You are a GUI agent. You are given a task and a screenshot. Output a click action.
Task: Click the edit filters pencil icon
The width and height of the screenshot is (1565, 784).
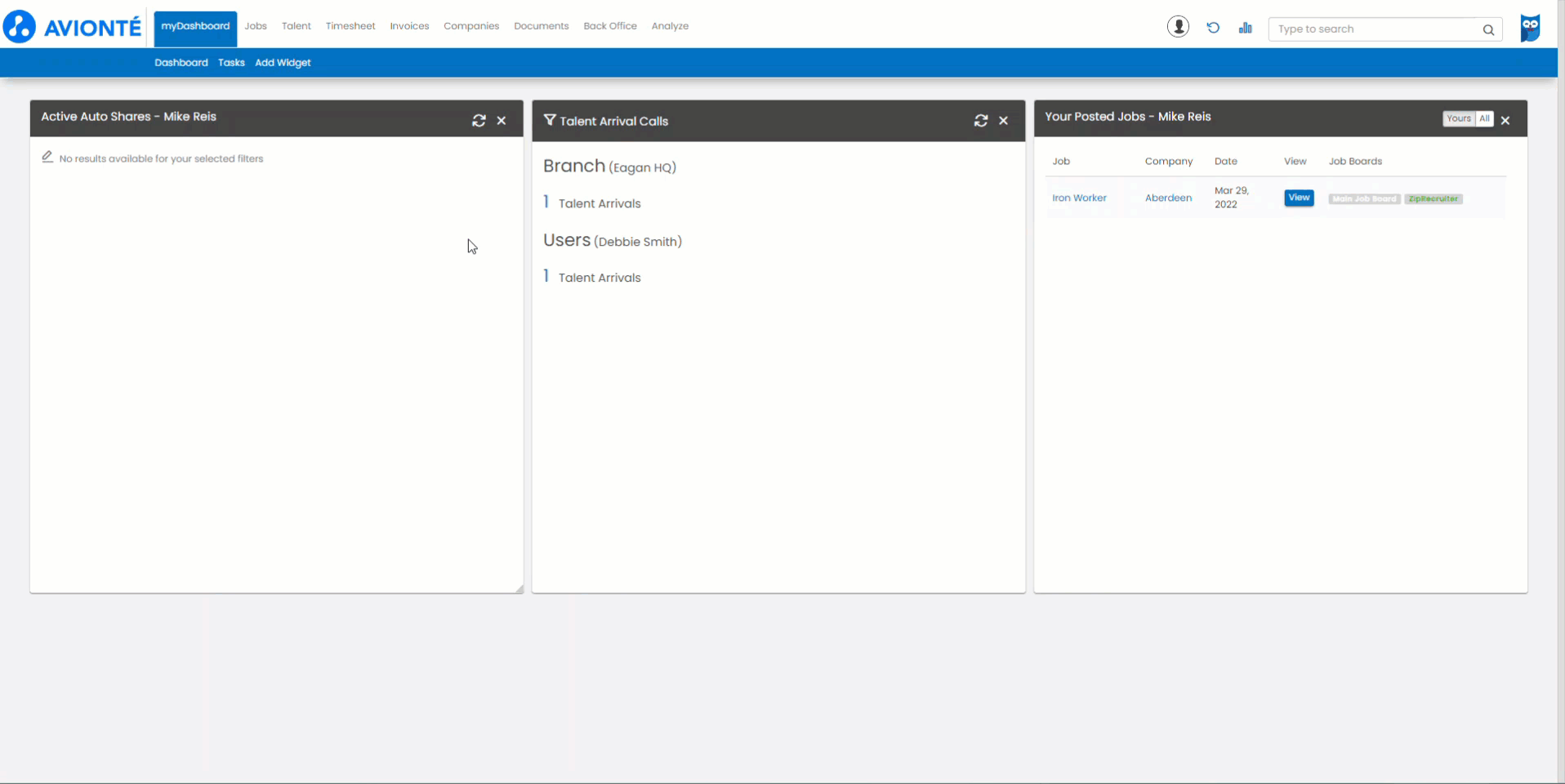[47, 157]
